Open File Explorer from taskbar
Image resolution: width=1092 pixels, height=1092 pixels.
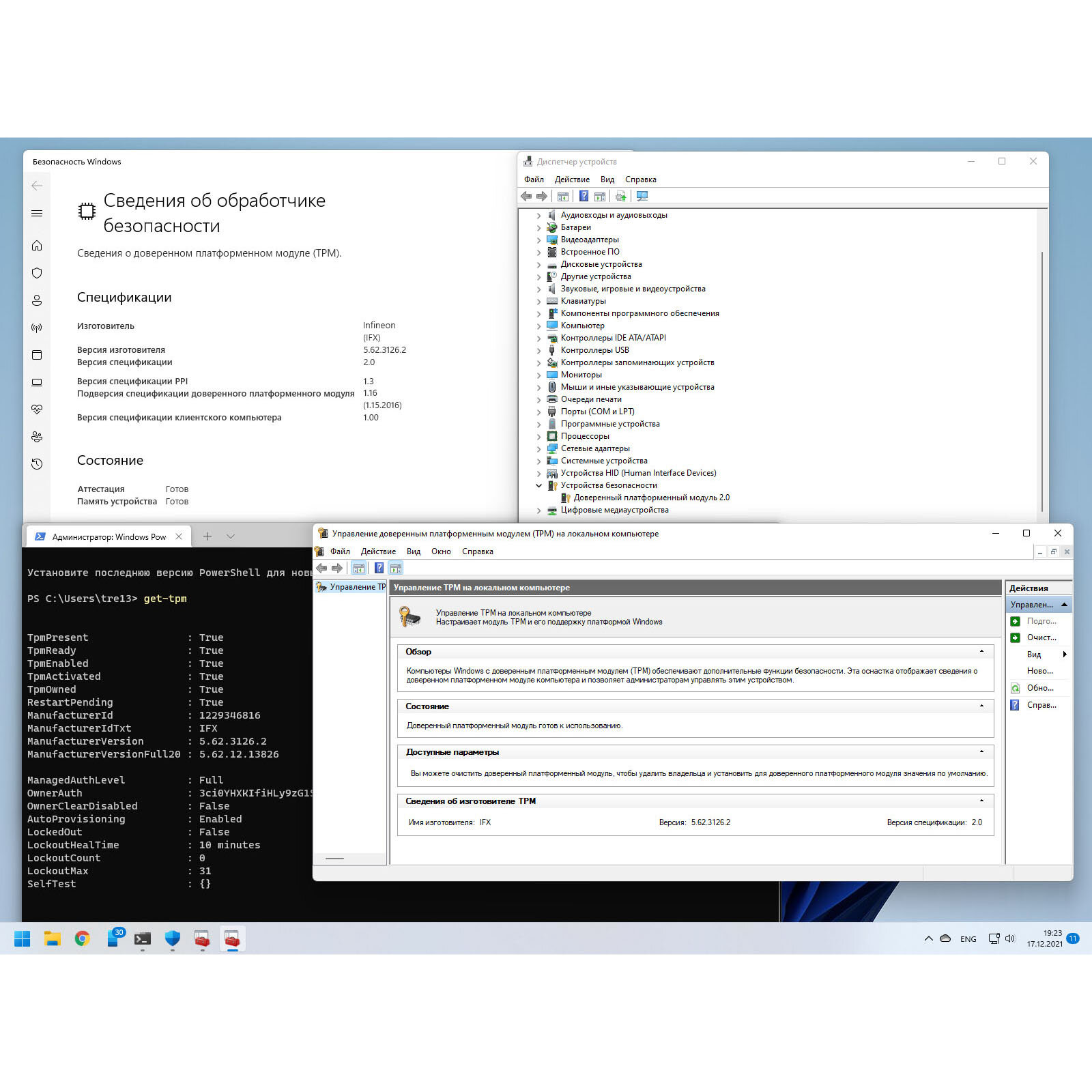point(53,939)
